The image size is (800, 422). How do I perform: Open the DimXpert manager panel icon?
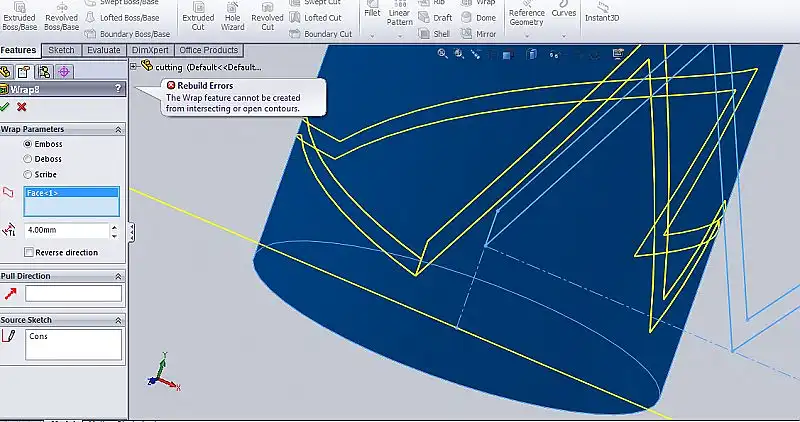click(64, 72)
